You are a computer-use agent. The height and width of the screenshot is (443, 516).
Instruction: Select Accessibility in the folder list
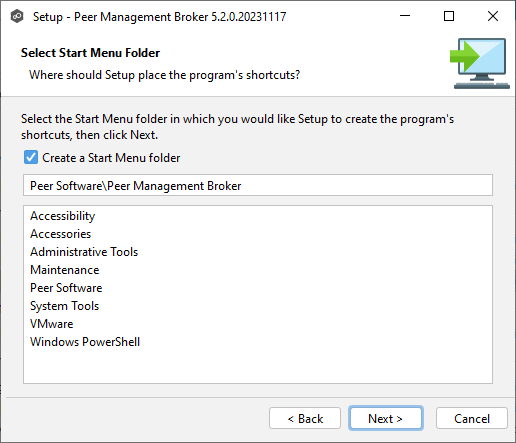63,216
